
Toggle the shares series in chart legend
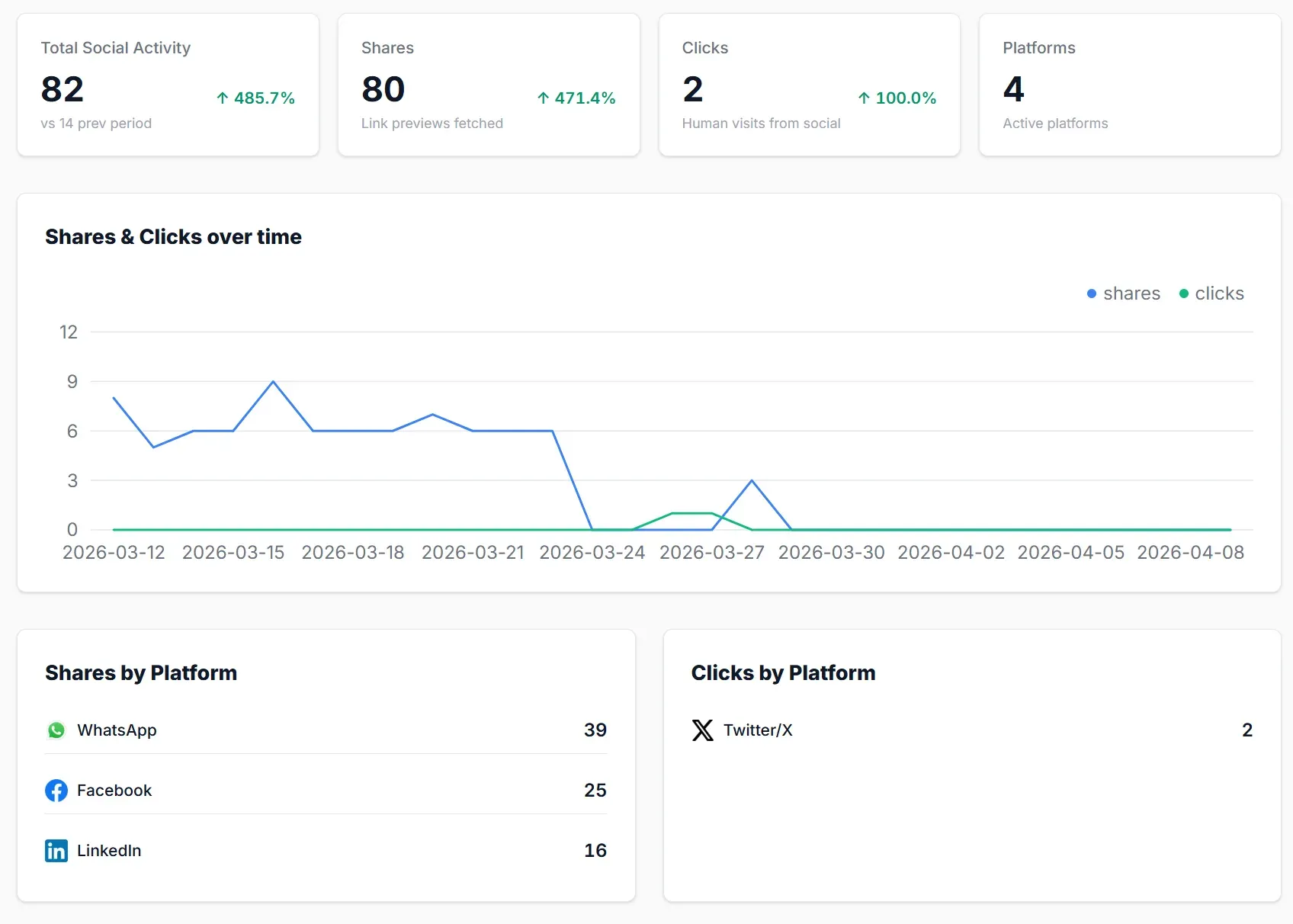[1123, 294]
